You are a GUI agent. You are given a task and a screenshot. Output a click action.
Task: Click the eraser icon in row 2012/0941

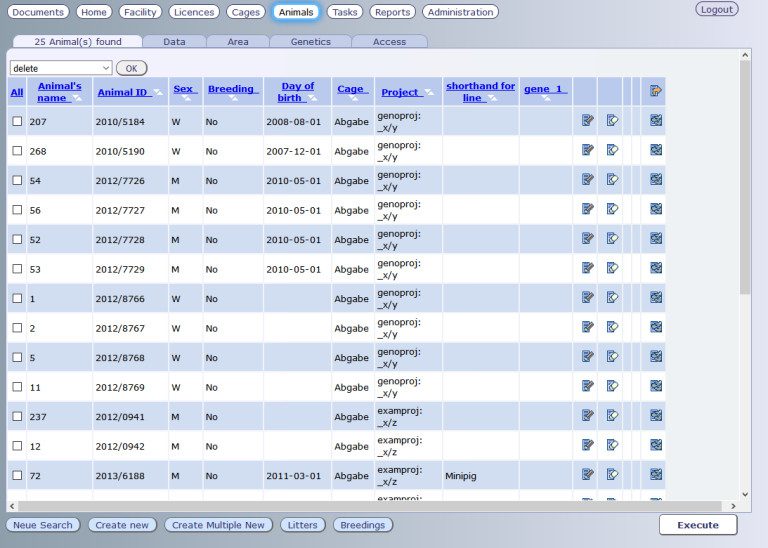(x=612, y=415)
